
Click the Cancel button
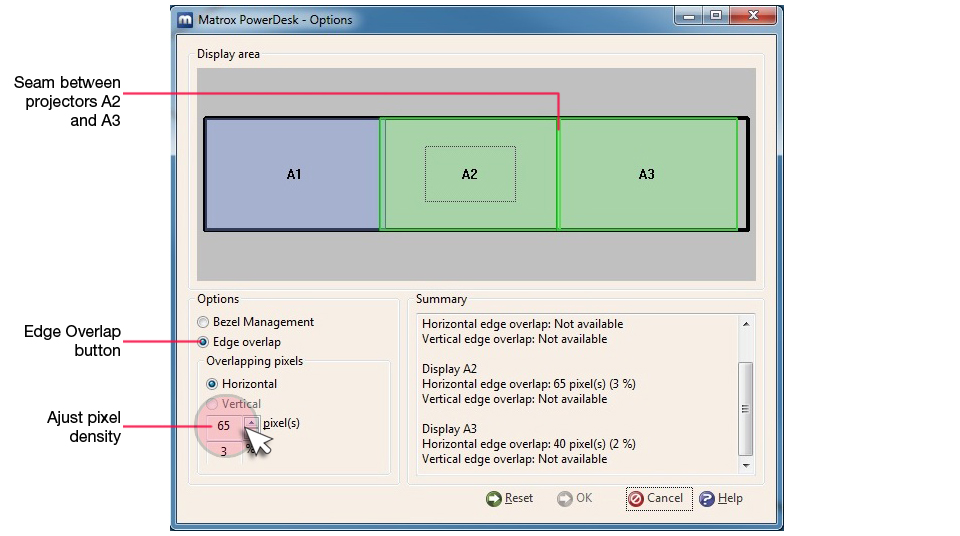(x=659, y=499)
